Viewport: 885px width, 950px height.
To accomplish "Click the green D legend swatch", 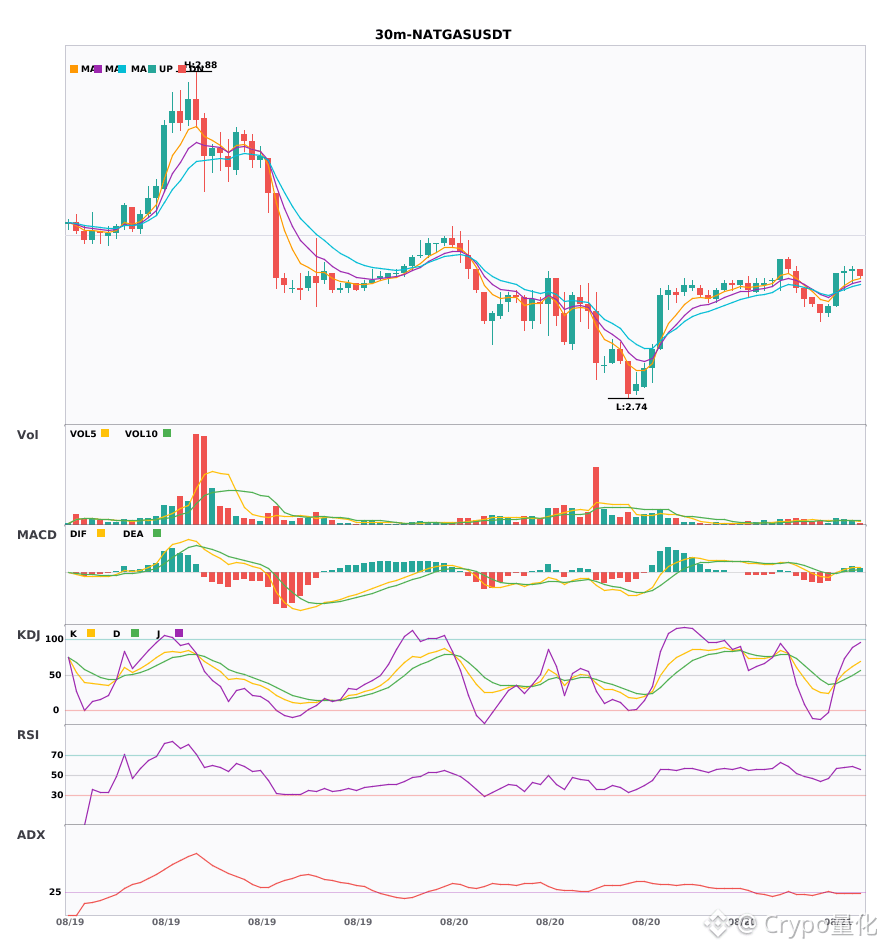I will coord(135,633).
